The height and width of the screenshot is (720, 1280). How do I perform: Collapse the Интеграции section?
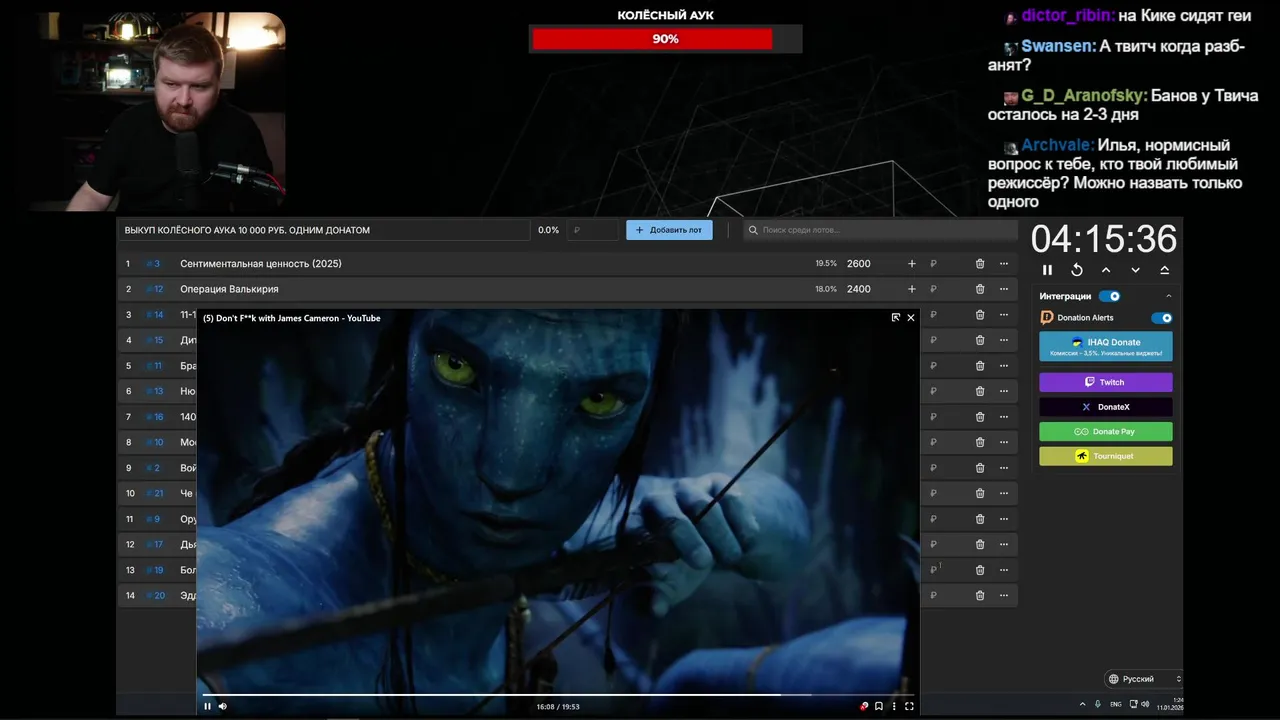1168,296
